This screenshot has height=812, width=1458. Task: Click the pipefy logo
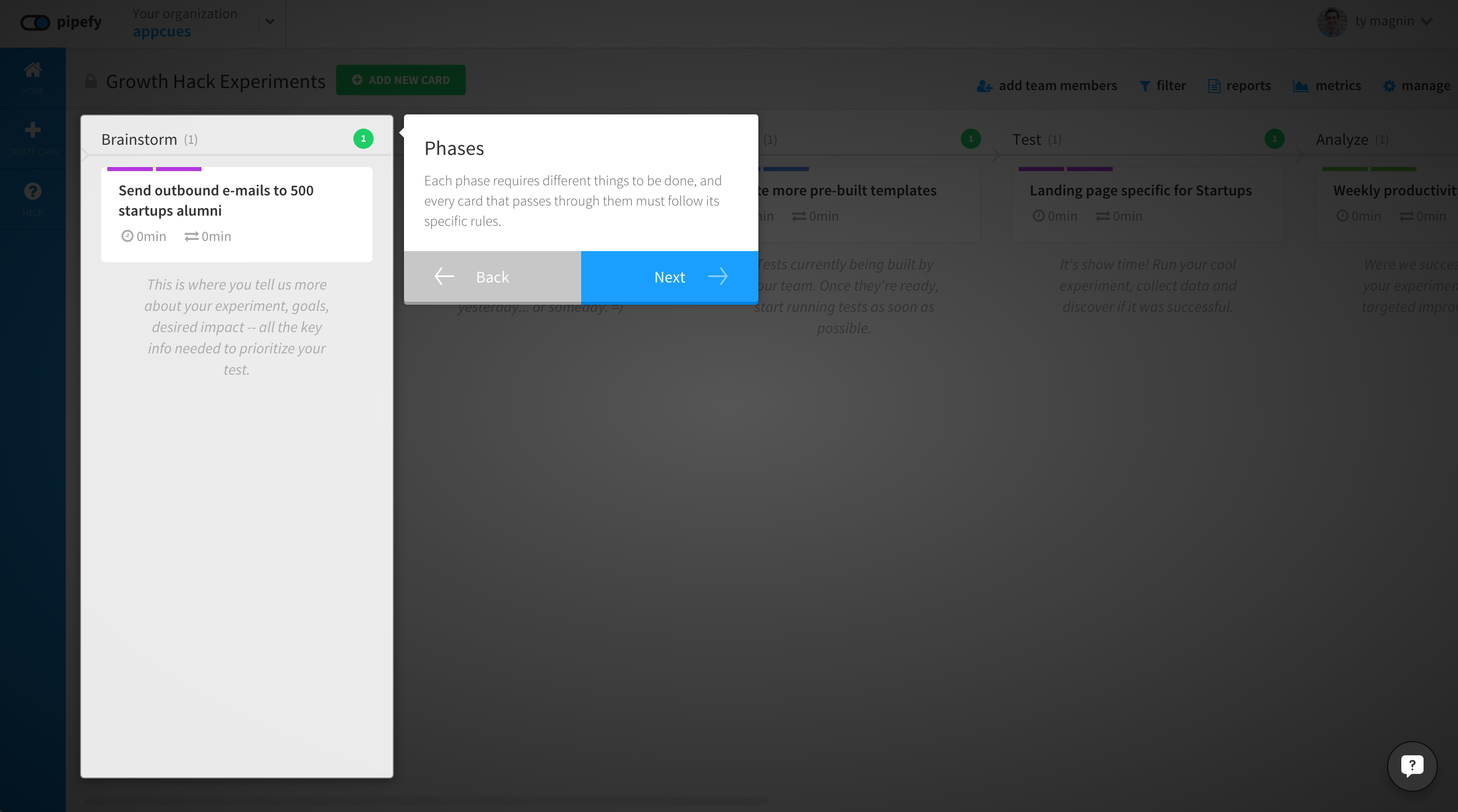click(x=61, y=23)
